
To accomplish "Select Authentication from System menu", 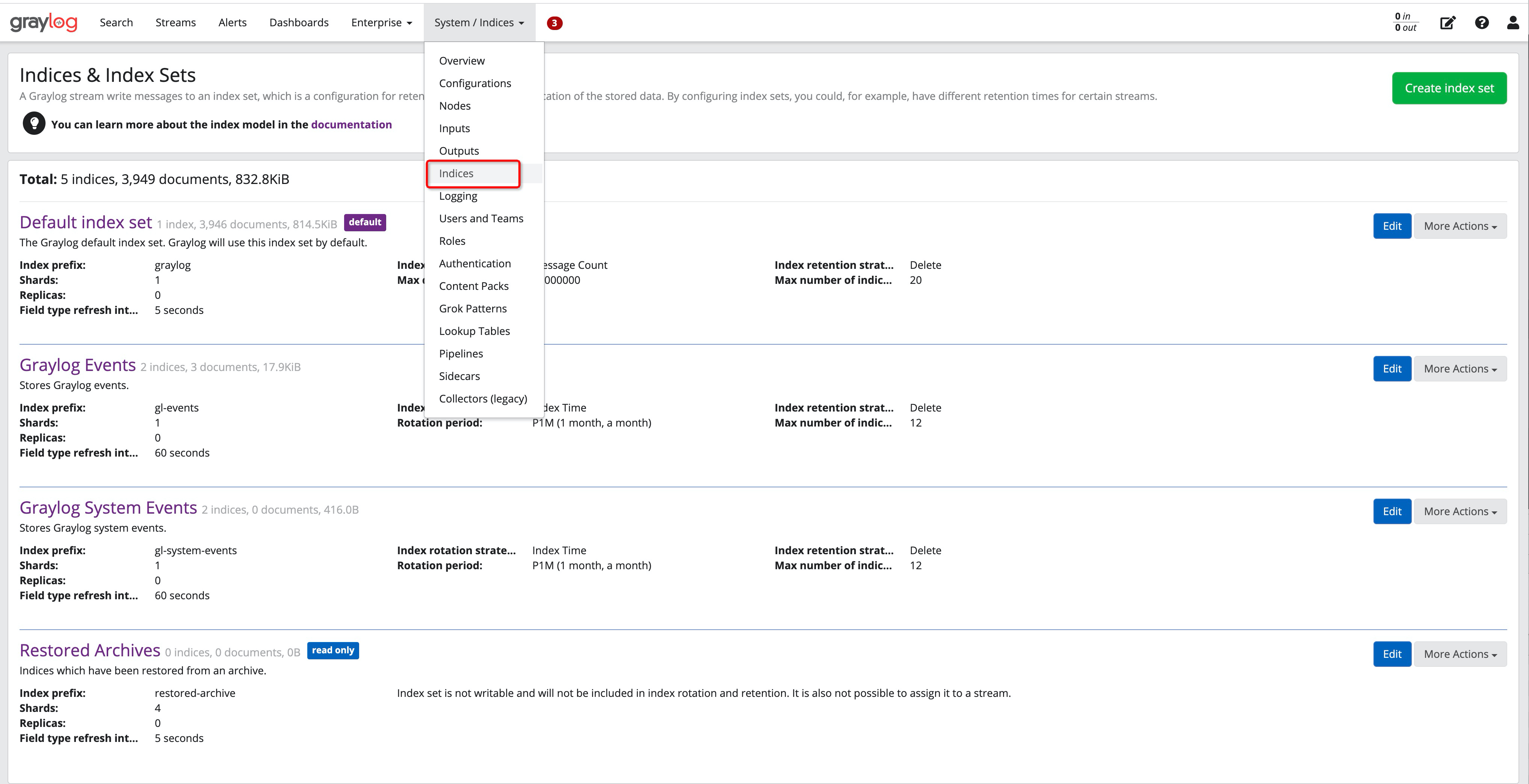I will point(475,263).
